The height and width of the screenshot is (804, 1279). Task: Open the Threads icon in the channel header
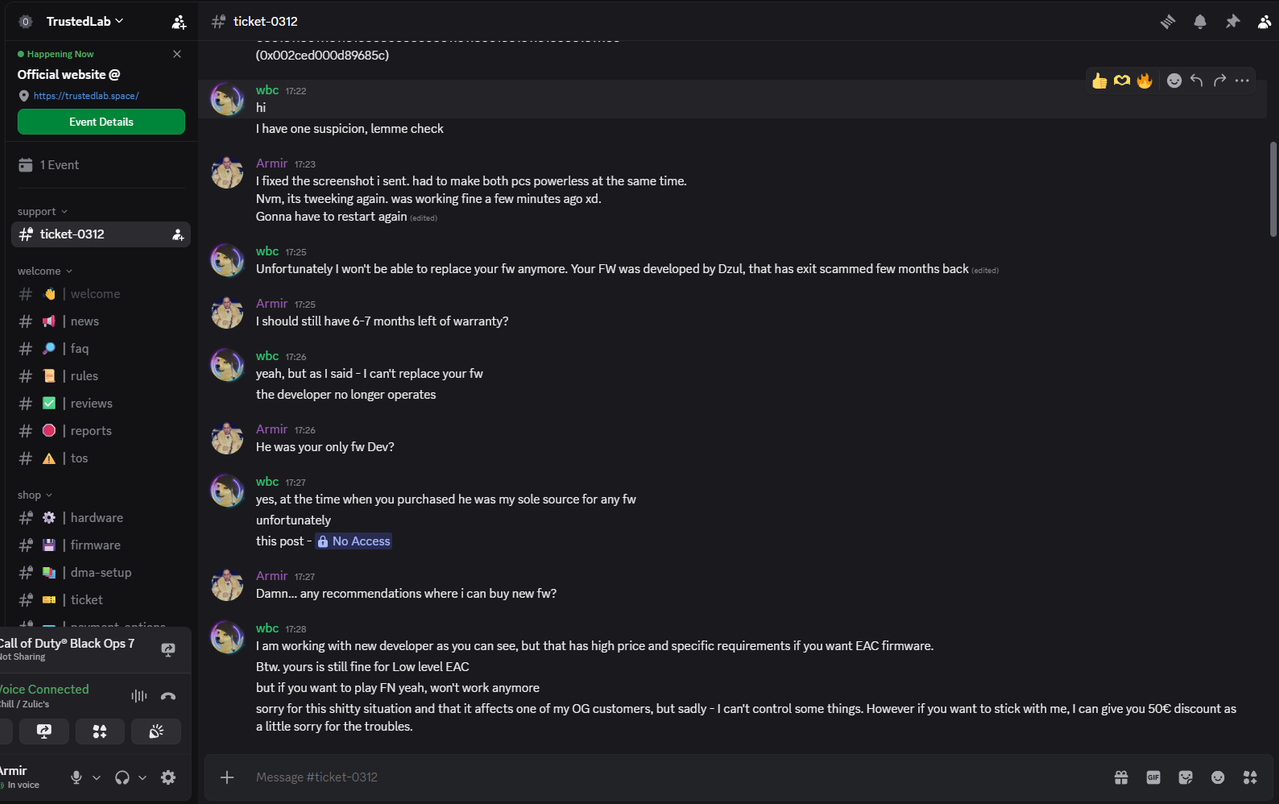pos(1167,21)
